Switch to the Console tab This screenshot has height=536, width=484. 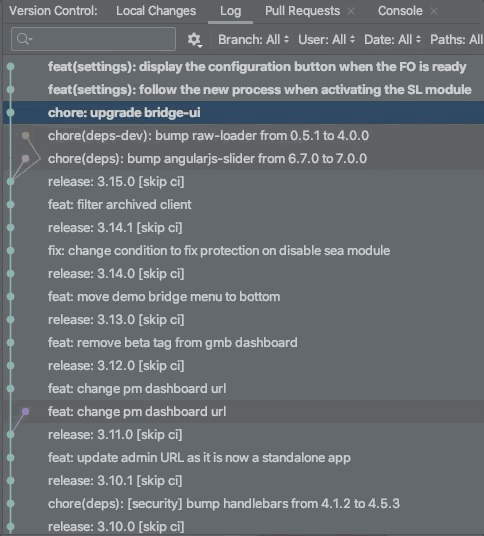400,11
